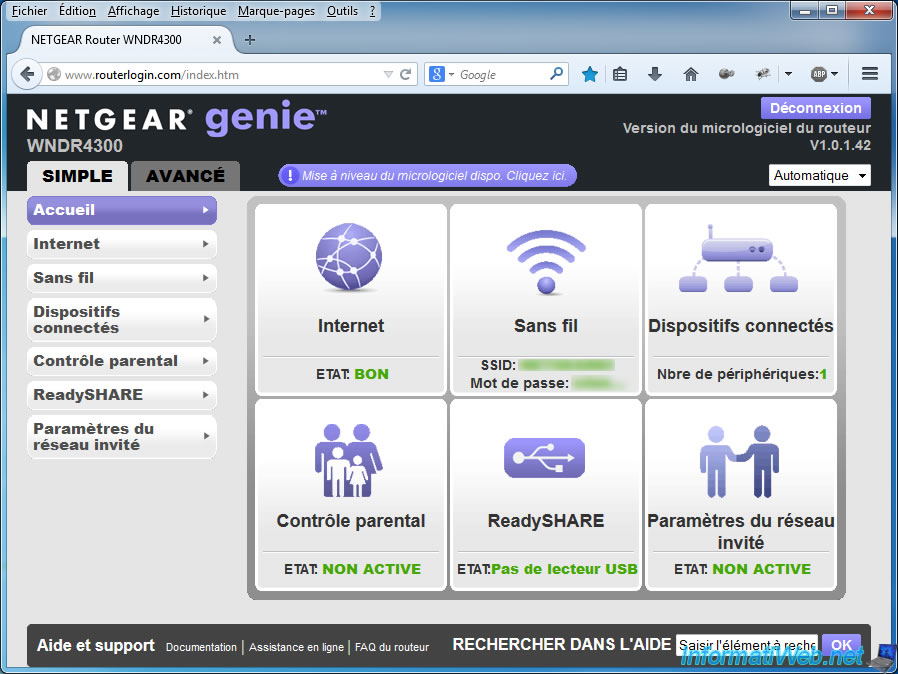Click OK to search the help
The image size is (898, 674).
tap(841, 645)
